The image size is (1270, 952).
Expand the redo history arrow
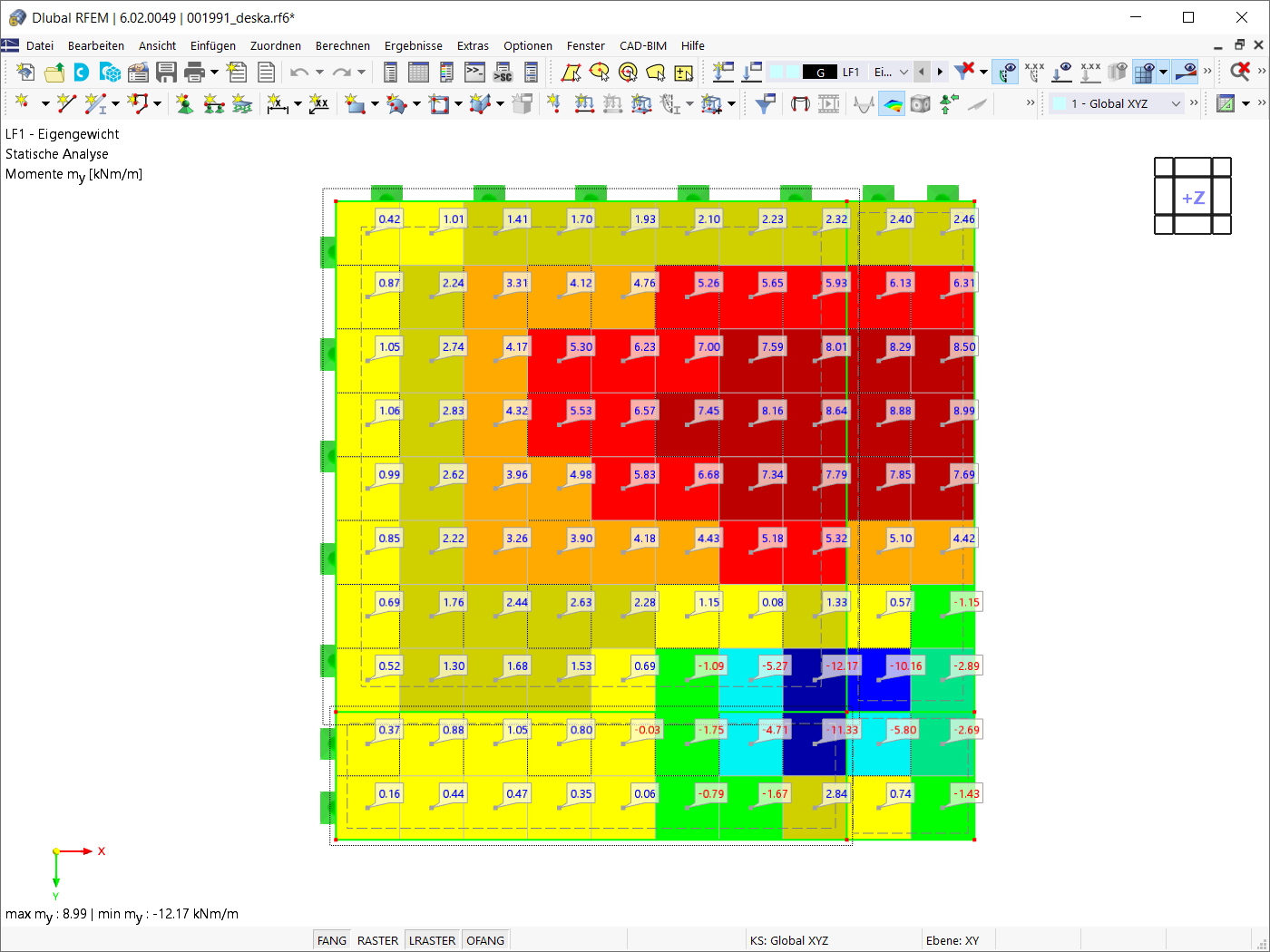(x=361, y=73)
